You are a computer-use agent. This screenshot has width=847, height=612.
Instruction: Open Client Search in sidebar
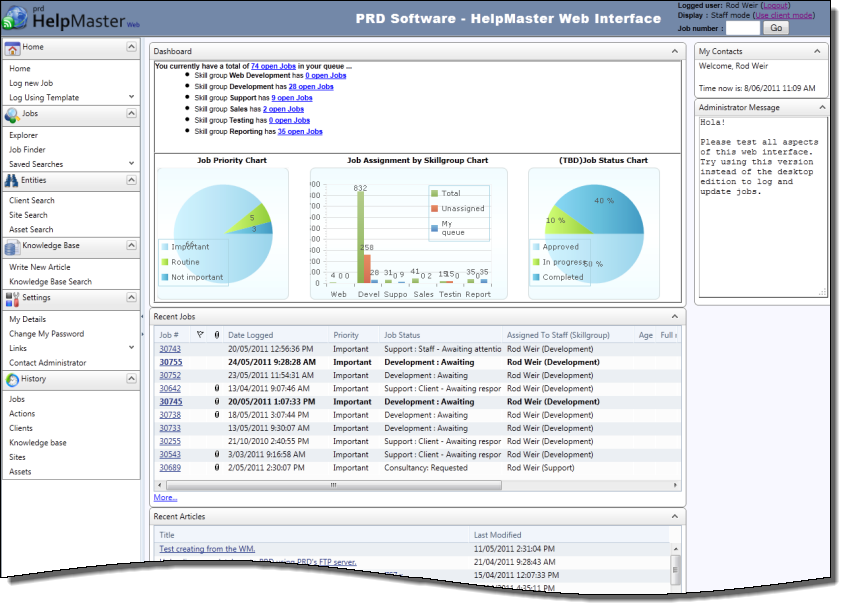(x=32, y=200)
